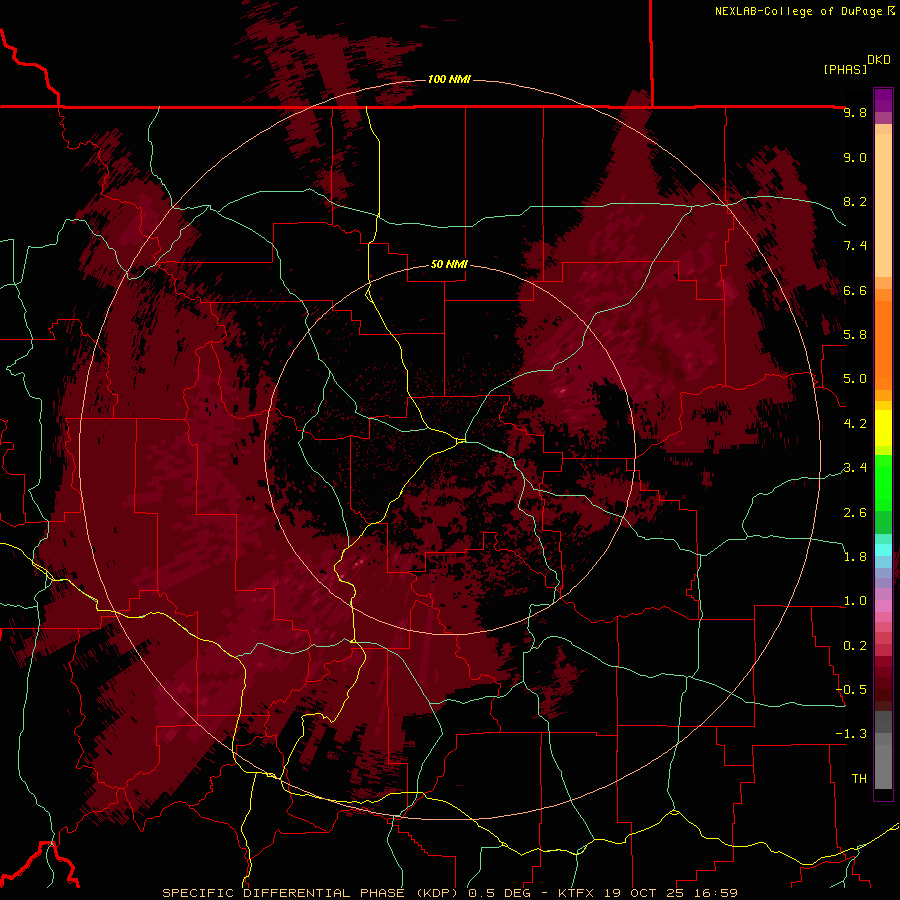
Task: Click the cyan band of the color bar
Action: [883, 550]
